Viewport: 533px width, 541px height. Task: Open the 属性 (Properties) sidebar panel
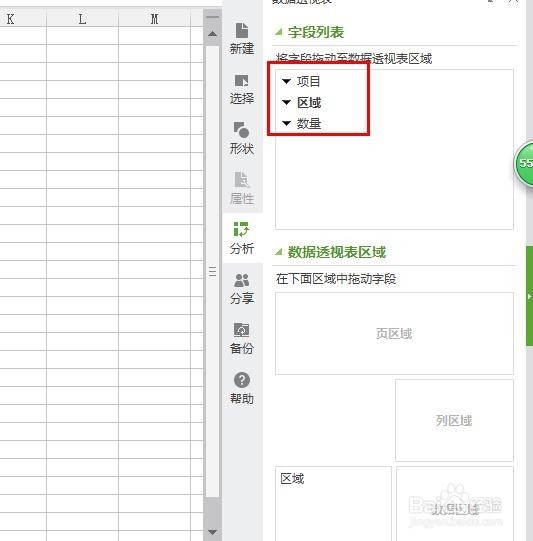point(242,188)
